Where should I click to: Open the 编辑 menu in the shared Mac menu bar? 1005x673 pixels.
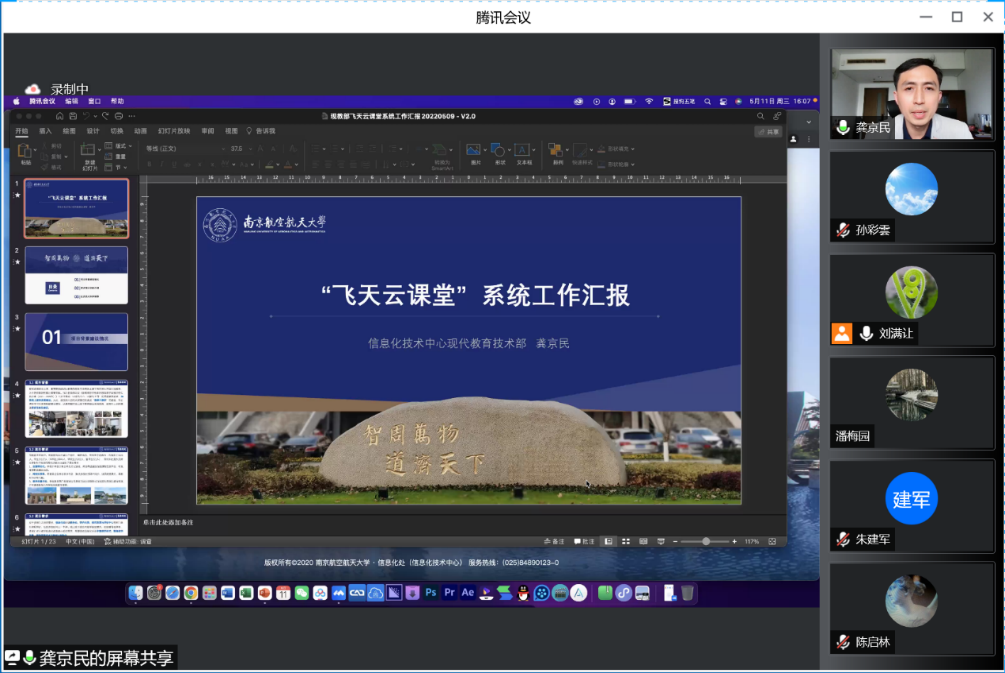point(71,101)
